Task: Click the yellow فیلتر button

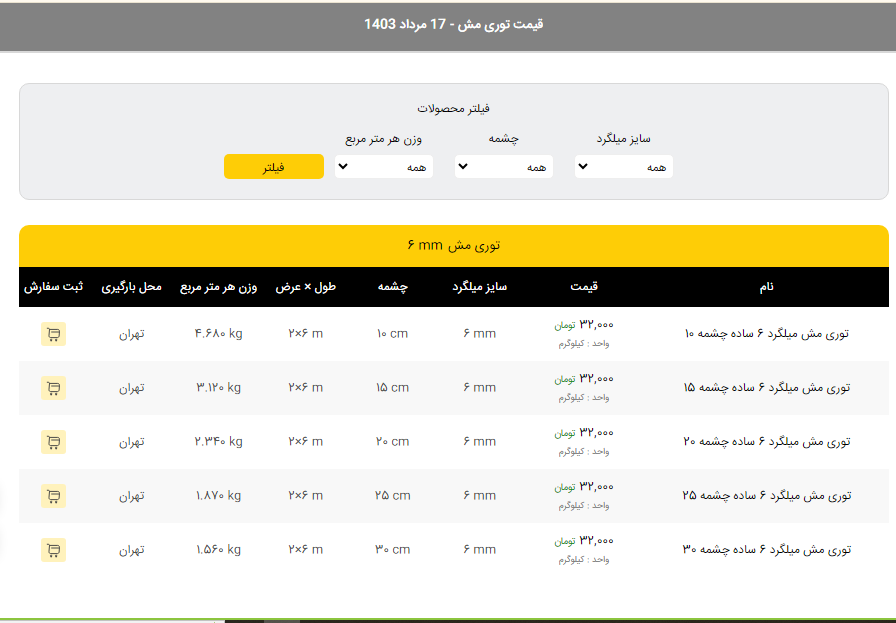Action: [x=273, y=167]
